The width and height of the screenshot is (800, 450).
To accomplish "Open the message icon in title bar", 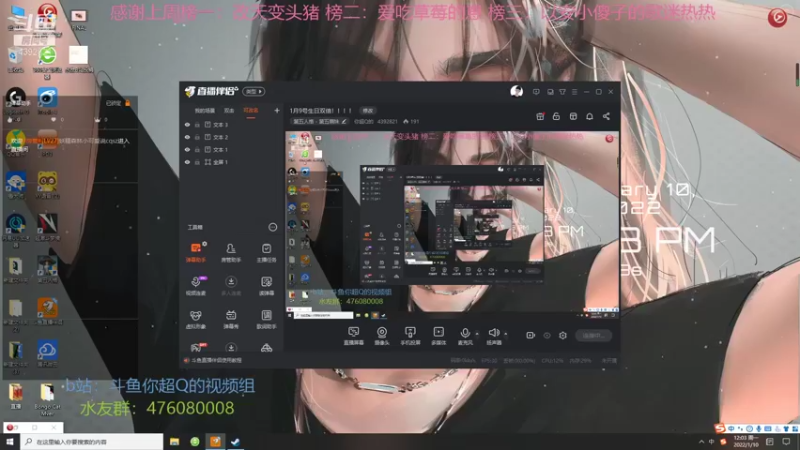I will pyautogui.click(x=536, y=92).
